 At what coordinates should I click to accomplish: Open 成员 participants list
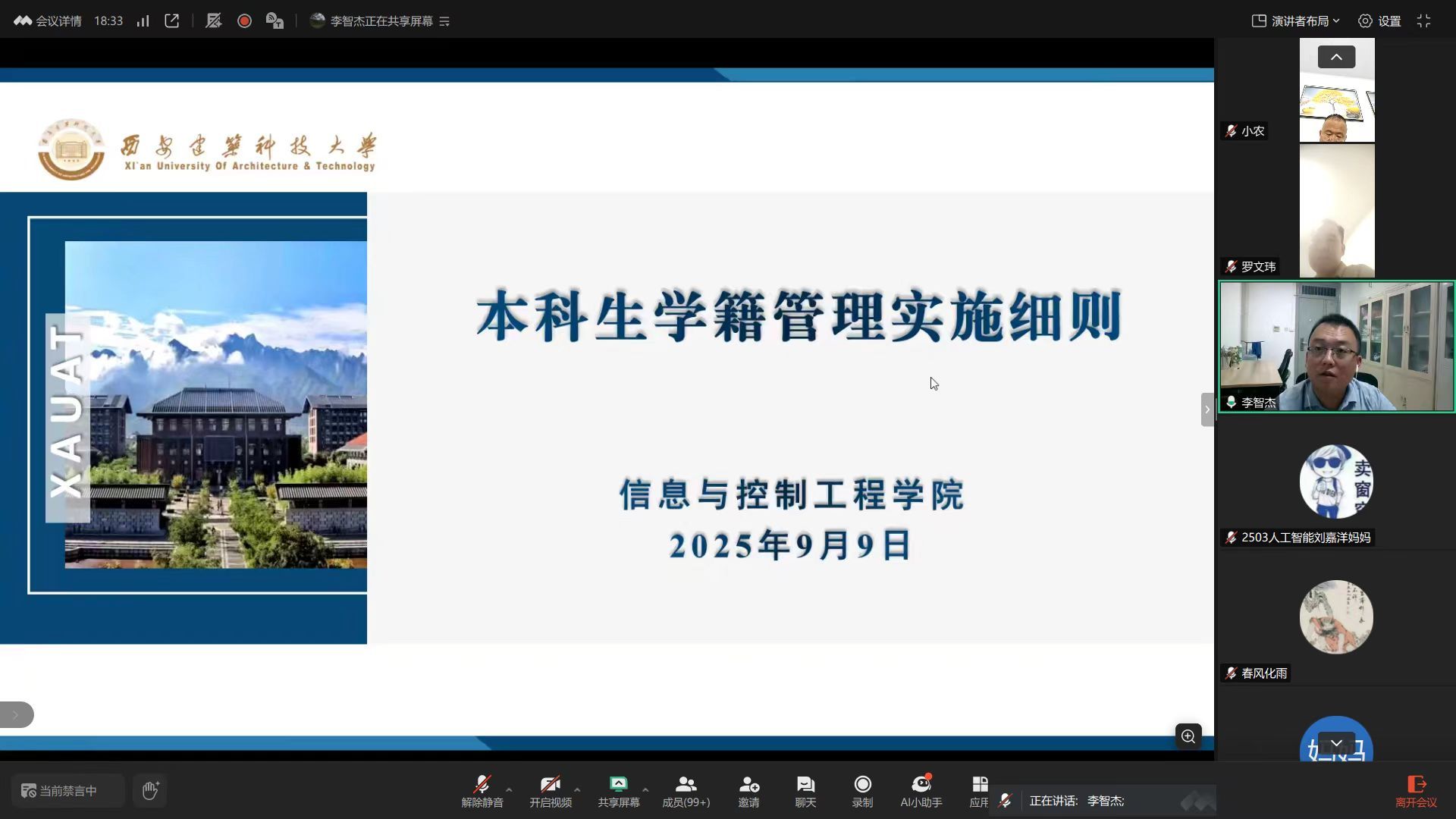tap(686, 790)
